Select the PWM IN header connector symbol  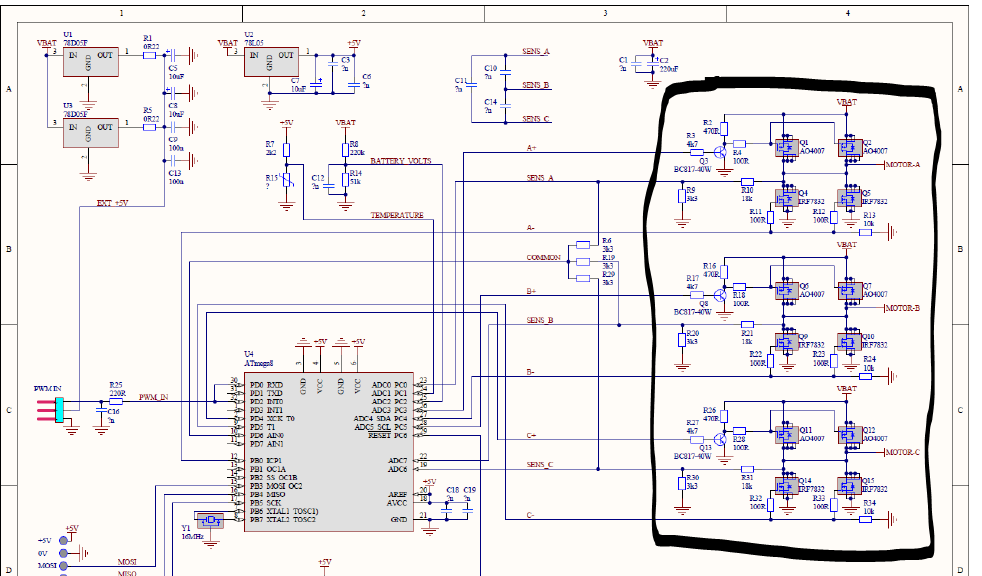(51, 409)
